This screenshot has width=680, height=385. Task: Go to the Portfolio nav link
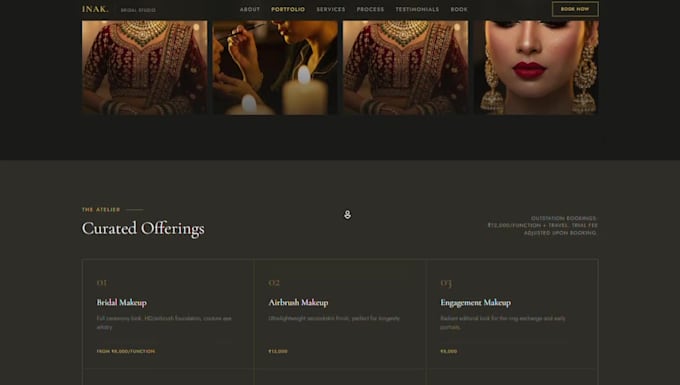tap(288, 9)
